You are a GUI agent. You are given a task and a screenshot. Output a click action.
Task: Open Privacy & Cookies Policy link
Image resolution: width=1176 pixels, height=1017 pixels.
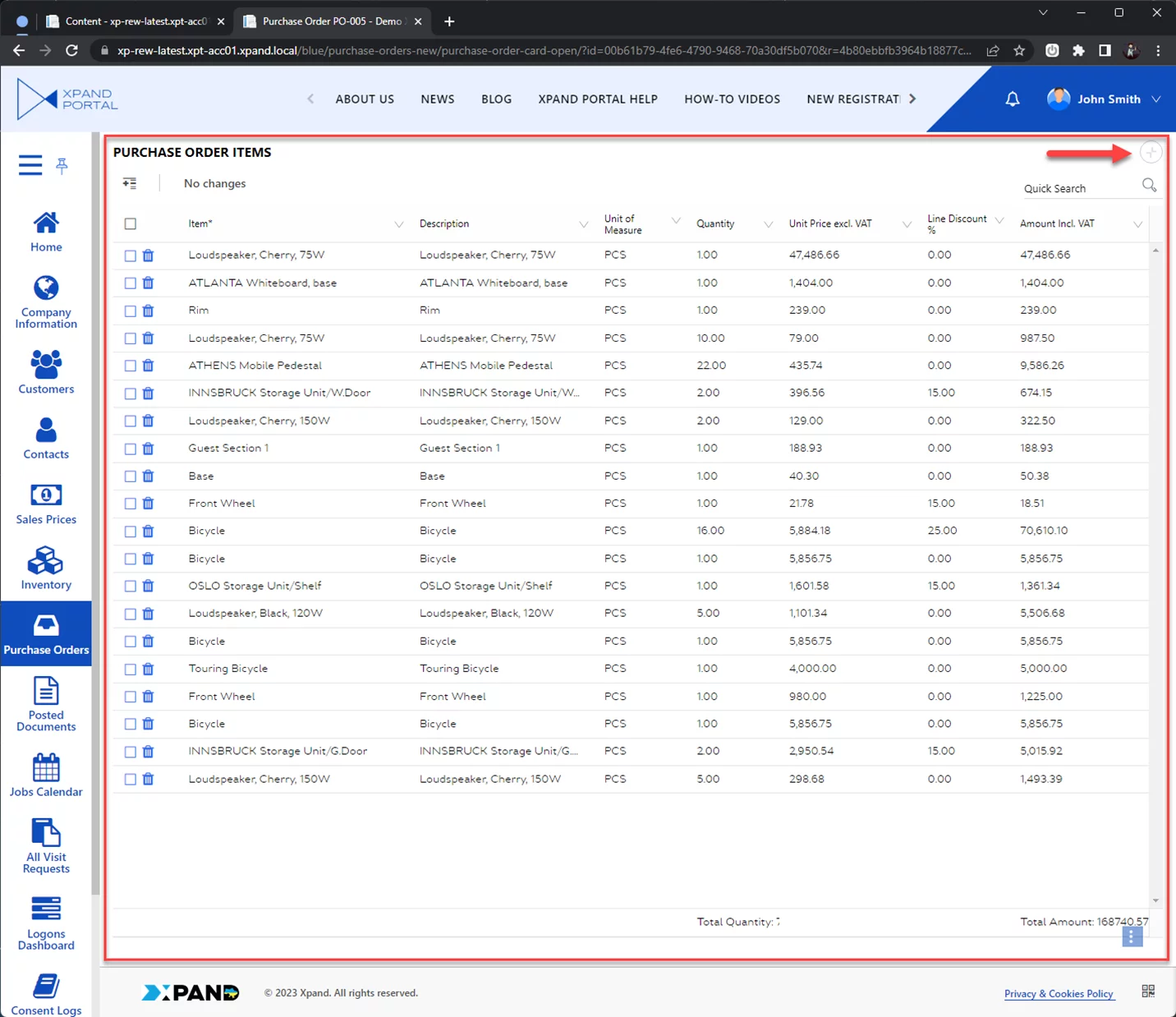[1059, 994]
